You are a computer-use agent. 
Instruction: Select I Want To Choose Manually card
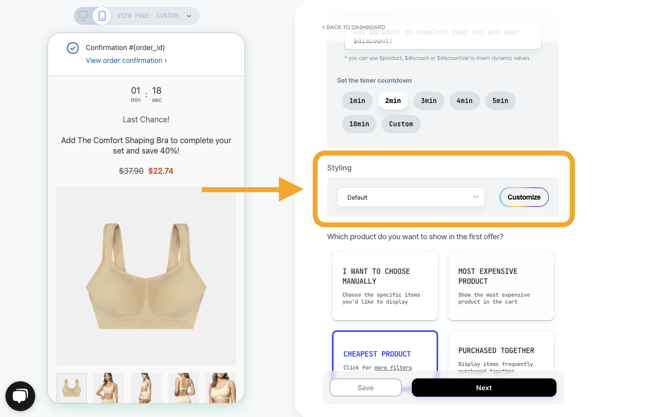coord(385,285)
